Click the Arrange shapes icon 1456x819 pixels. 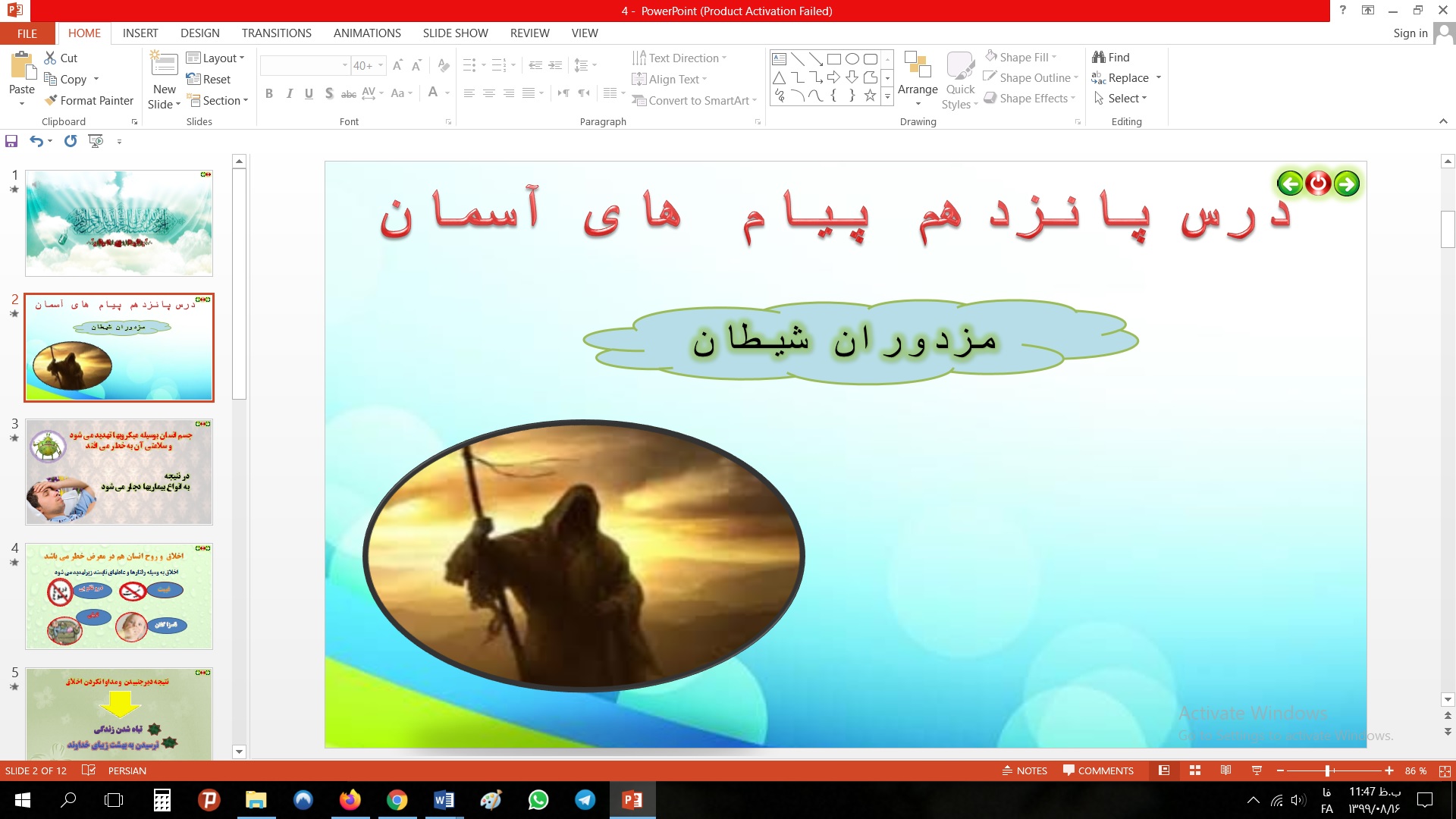point(918,66)
